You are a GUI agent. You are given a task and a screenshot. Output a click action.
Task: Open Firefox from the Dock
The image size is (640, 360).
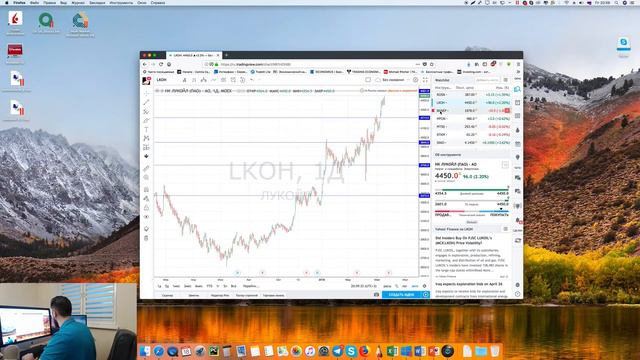pos(364,351)
